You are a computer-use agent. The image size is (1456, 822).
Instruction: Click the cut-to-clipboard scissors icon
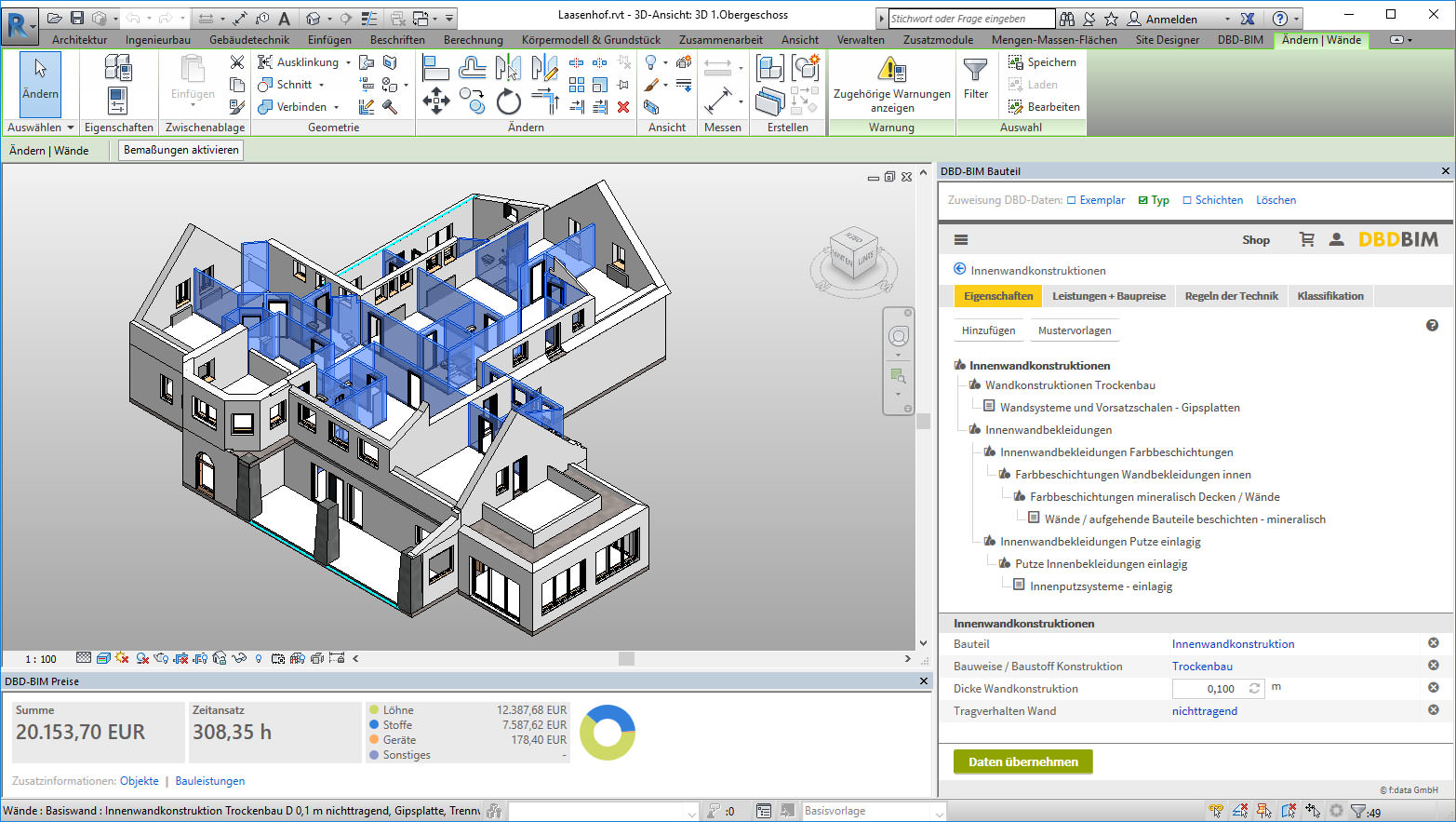click(x=237, y=62)
